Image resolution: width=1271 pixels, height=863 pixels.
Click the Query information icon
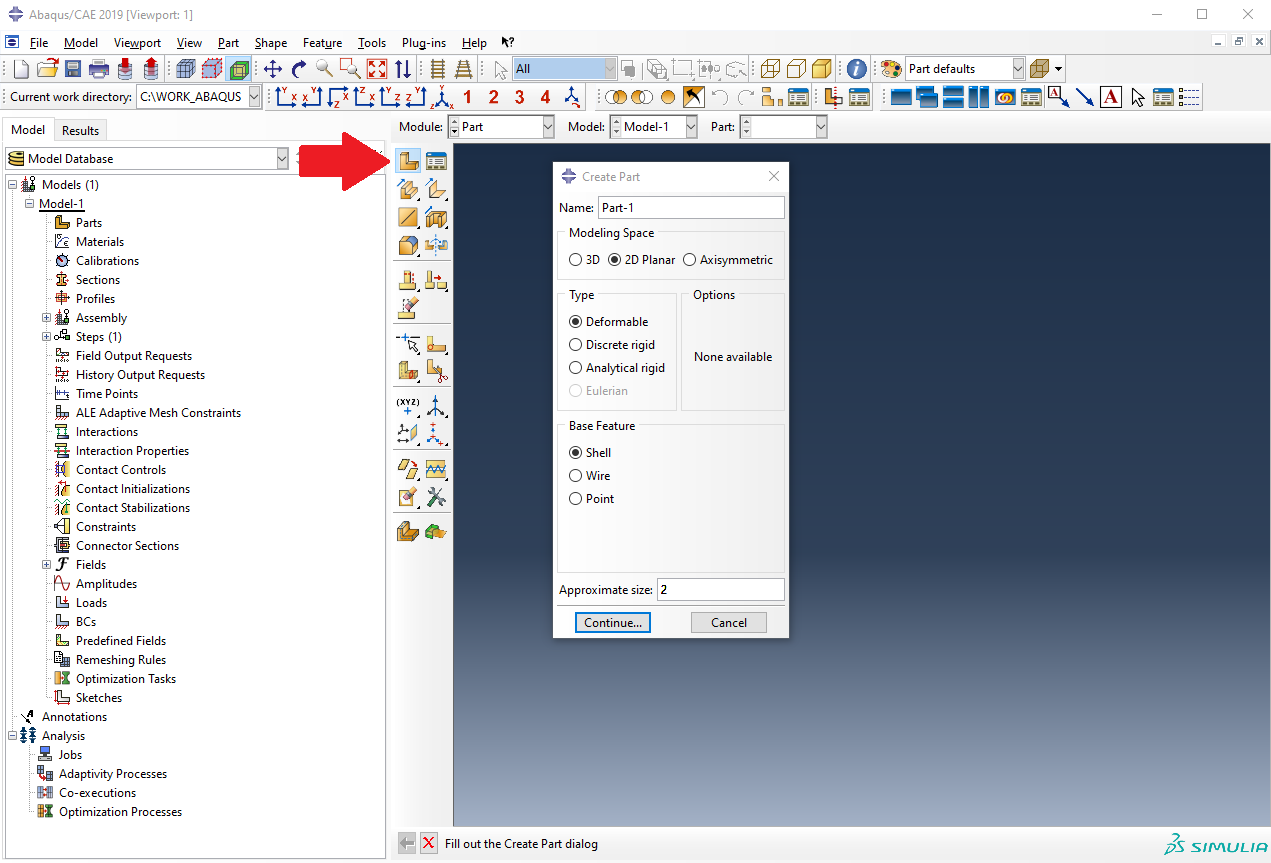tap(857, 69)
